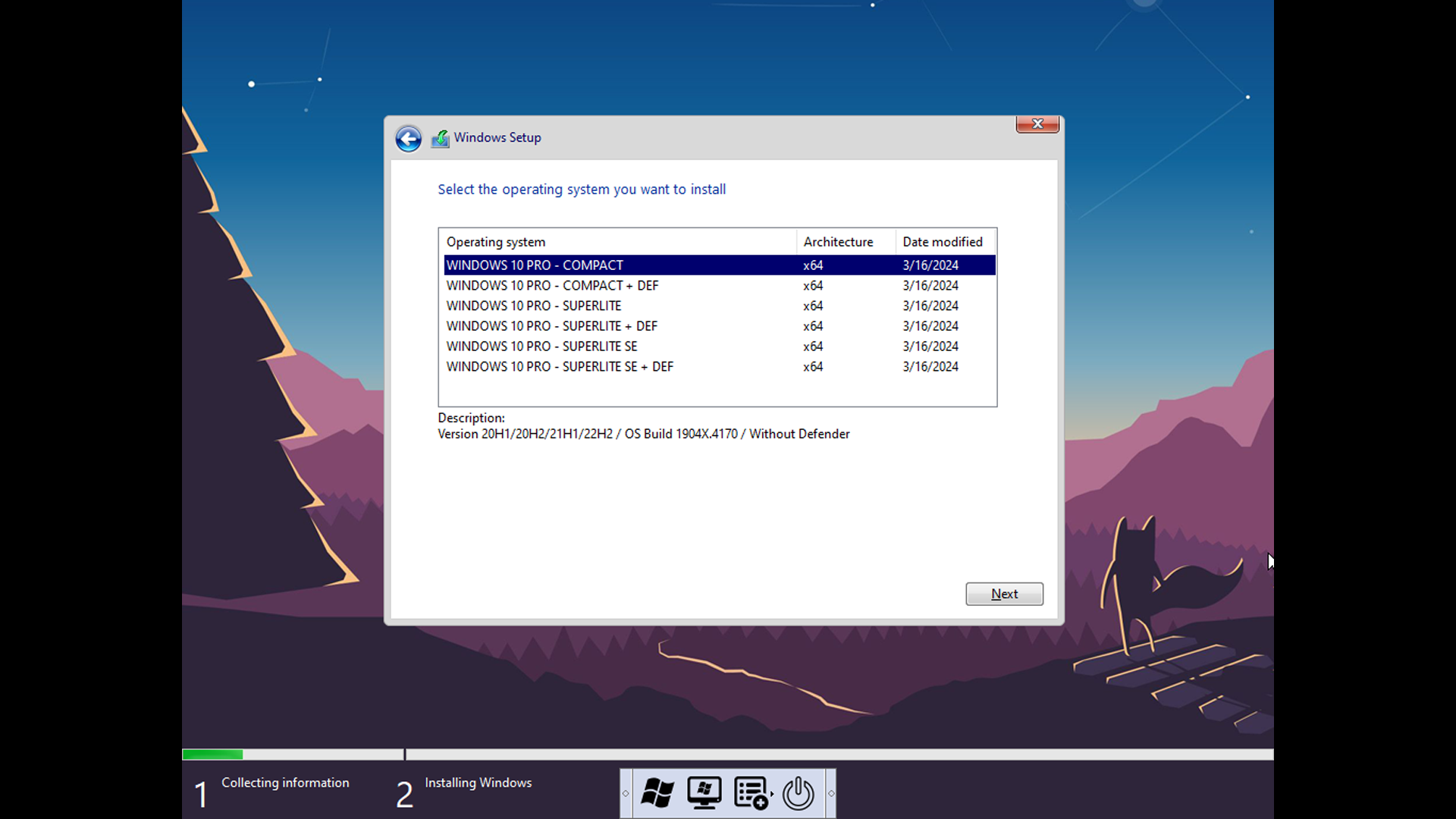This screenshot has height=819, width=1456.
Task: Click the Select the operating system heading
Action: point(582,190)
